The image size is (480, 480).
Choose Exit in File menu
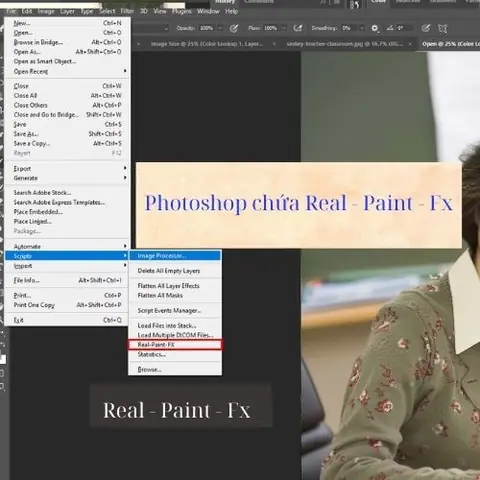pyautogui.click(x=66, y=320)
